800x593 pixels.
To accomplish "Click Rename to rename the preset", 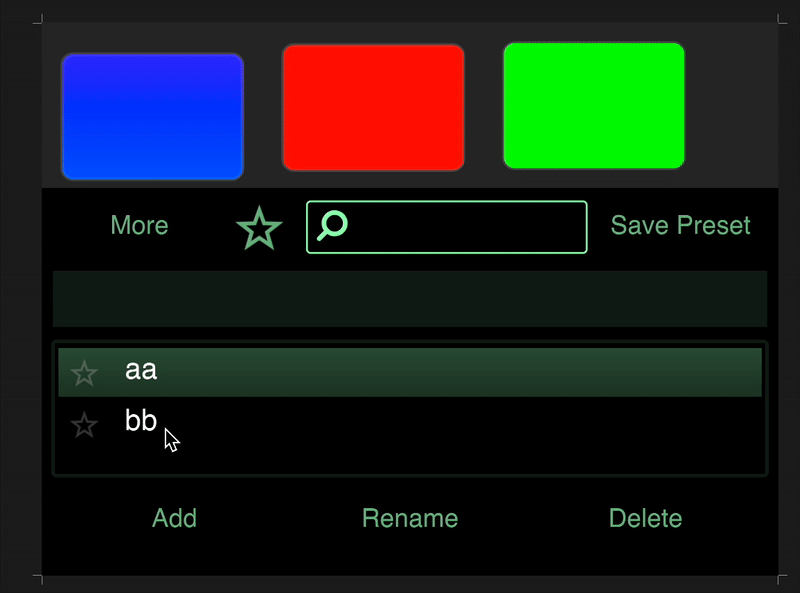I will pos(410,519).
